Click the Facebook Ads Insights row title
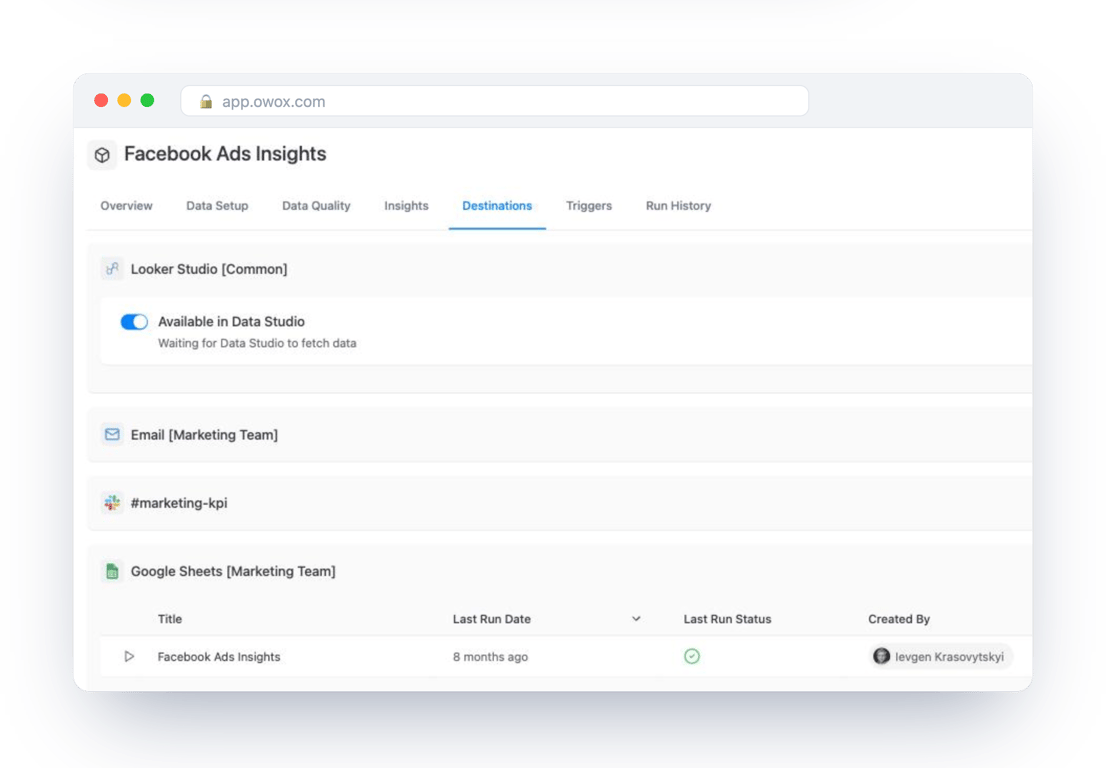 (x=219, y=657)
